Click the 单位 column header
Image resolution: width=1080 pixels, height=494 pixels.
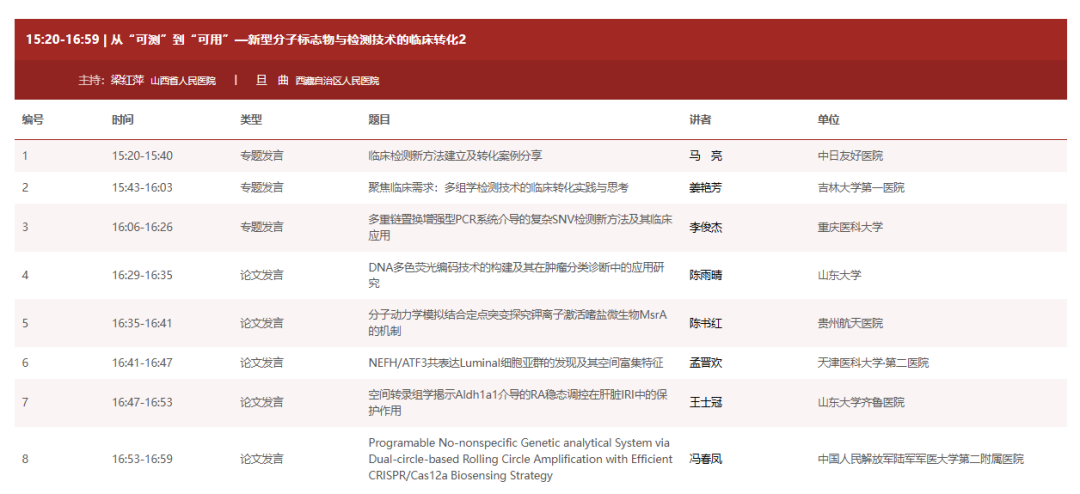[829, 120]
